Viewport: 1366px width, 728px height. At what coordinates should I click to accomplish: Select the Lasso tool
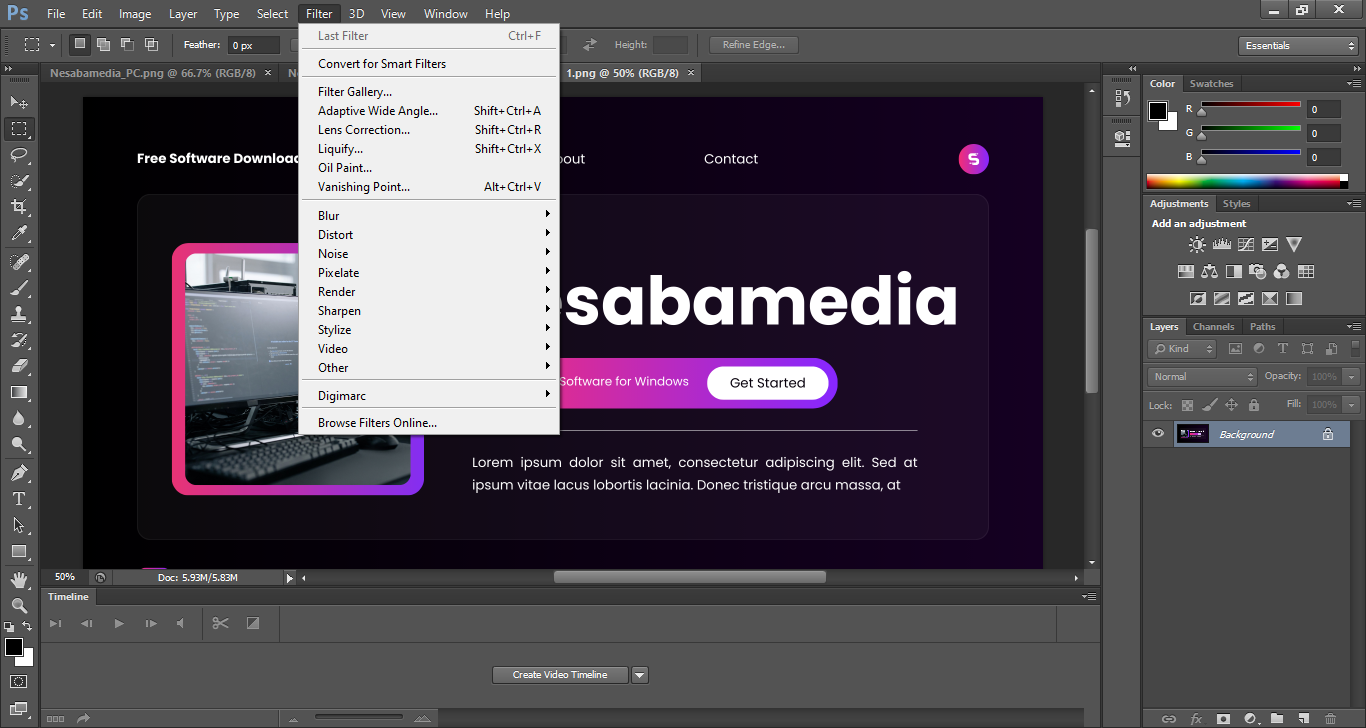pyautogui.click(x=19, y=154)
